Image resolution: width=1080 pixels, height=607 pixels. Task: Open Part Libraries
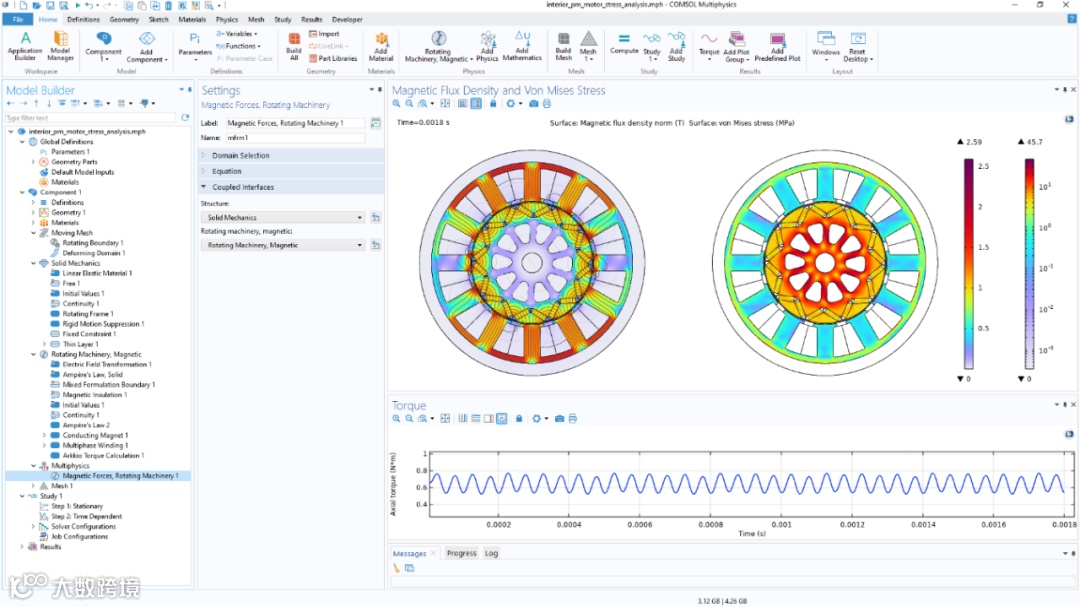[x=333, y=59]
